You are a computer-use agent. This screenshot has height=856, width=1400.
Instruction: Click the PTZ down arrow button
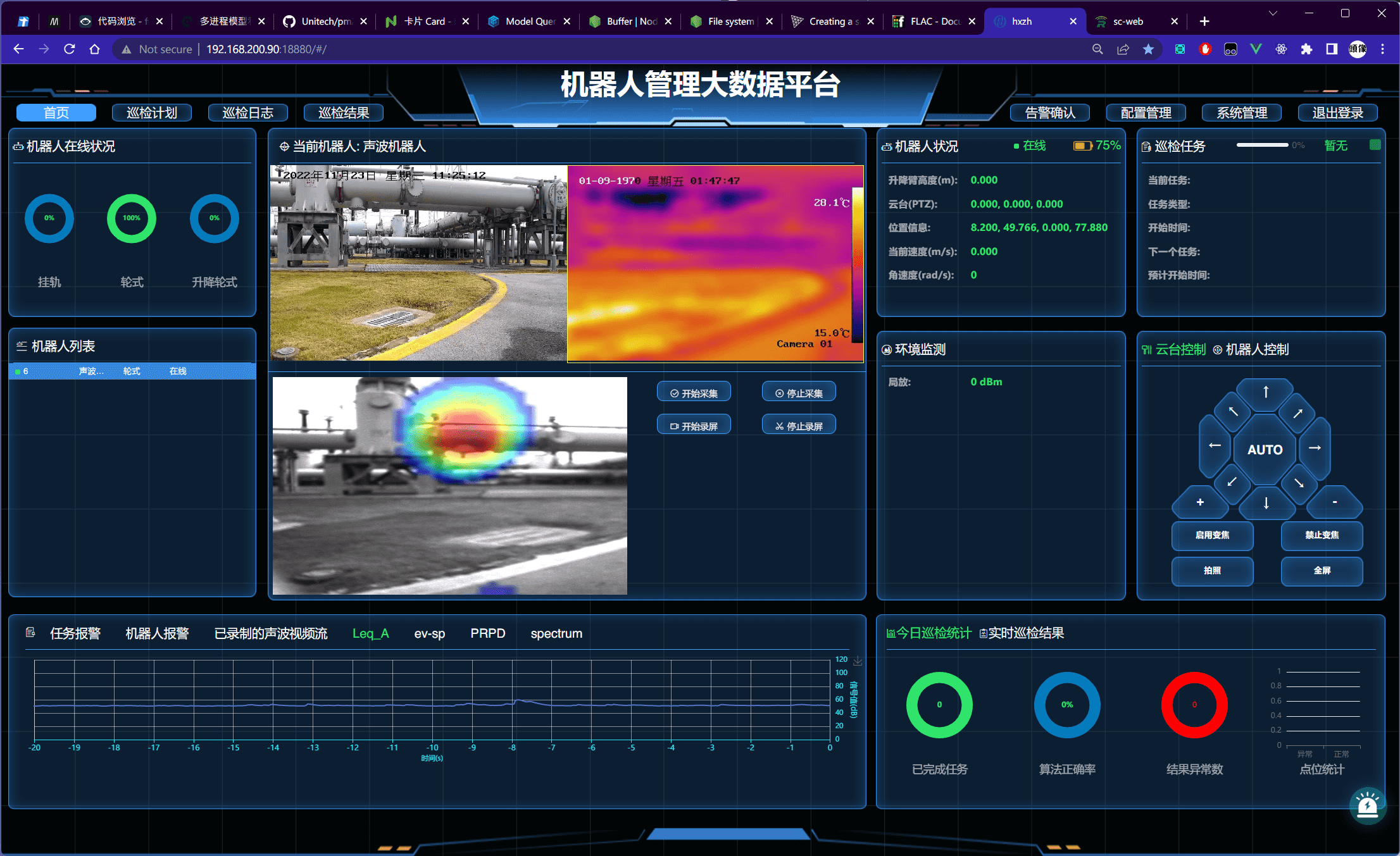pyautogui.click(x=1265, y=504)
